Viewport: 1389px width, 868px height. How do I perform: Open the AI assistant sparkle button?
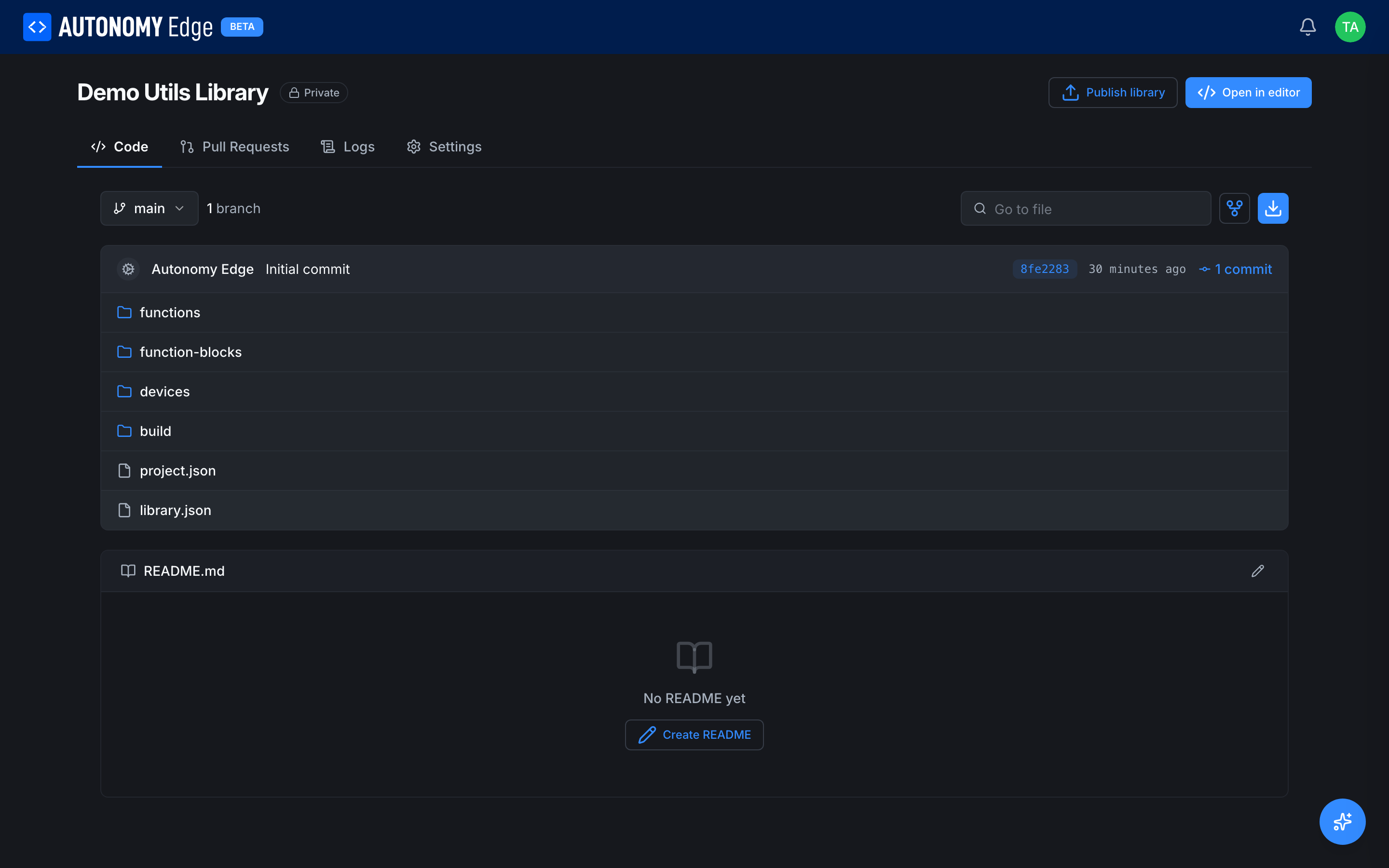click(1342, 822)
